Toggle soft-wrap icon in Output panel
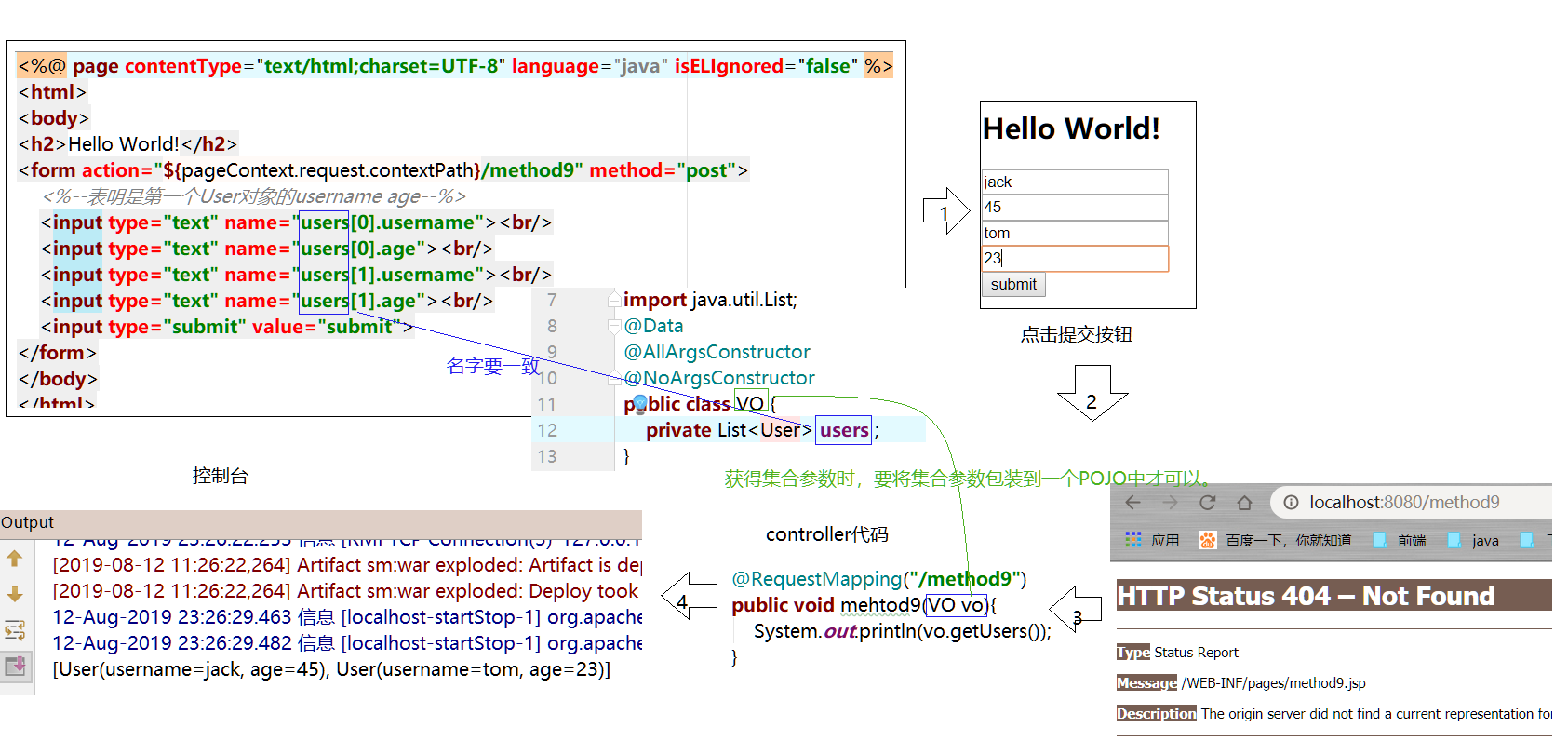 [15, 630]
